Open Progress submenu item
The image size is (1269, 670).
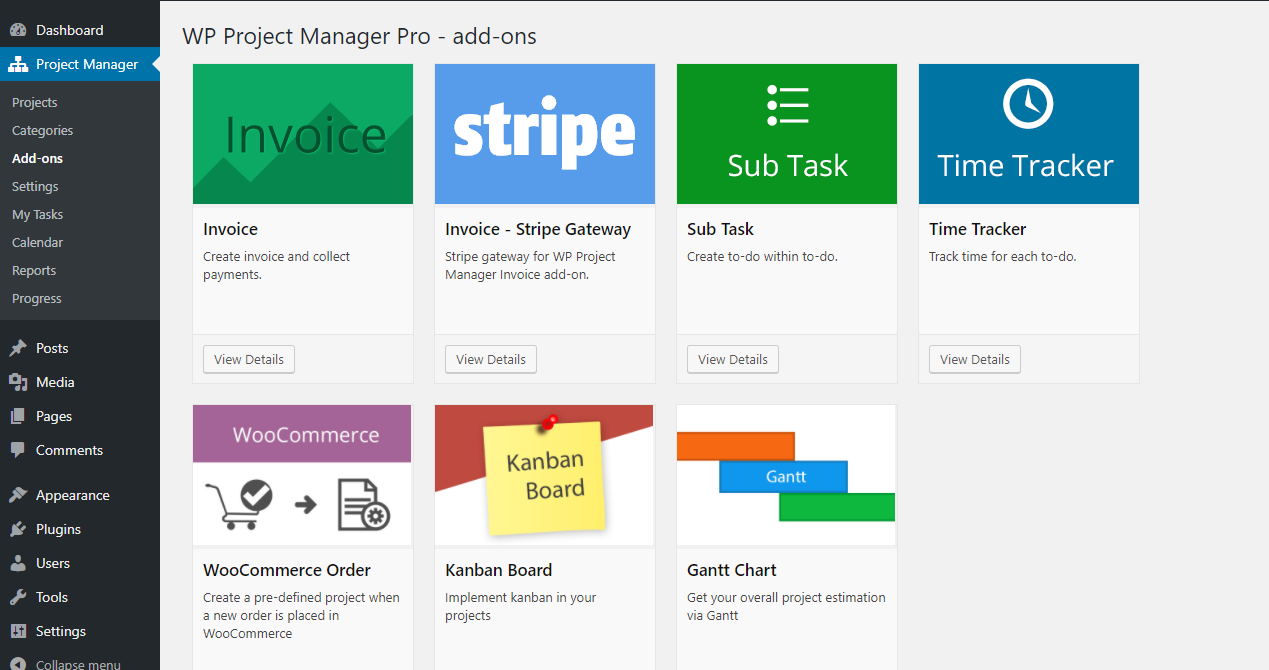[x=36, y=298]
